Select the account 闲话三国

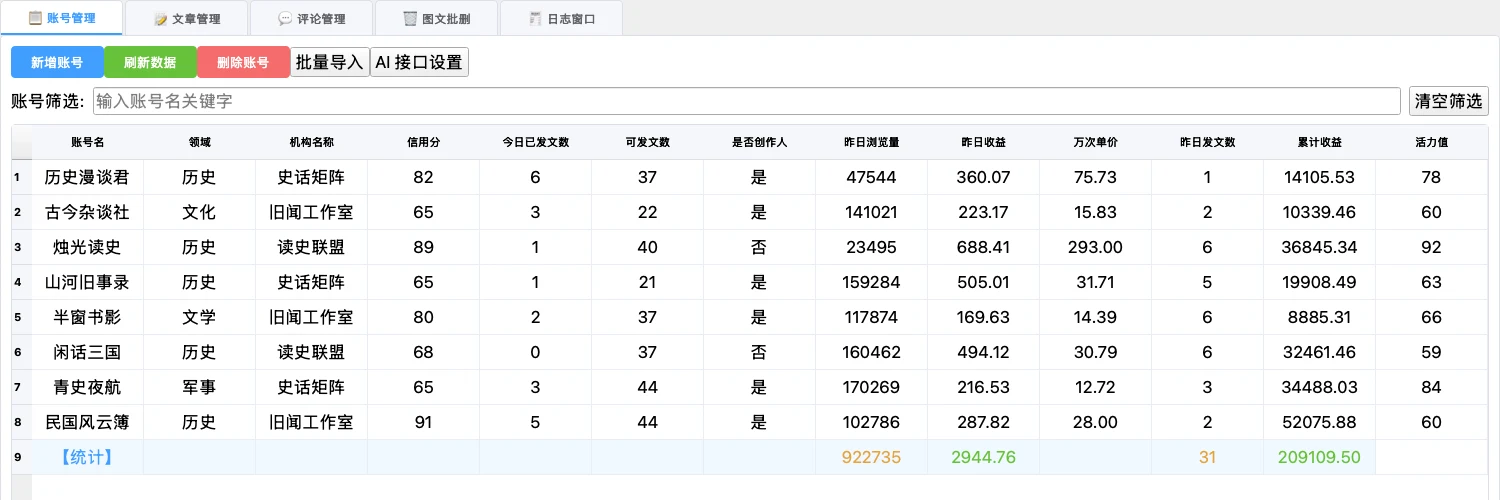(x=87, y=352)
